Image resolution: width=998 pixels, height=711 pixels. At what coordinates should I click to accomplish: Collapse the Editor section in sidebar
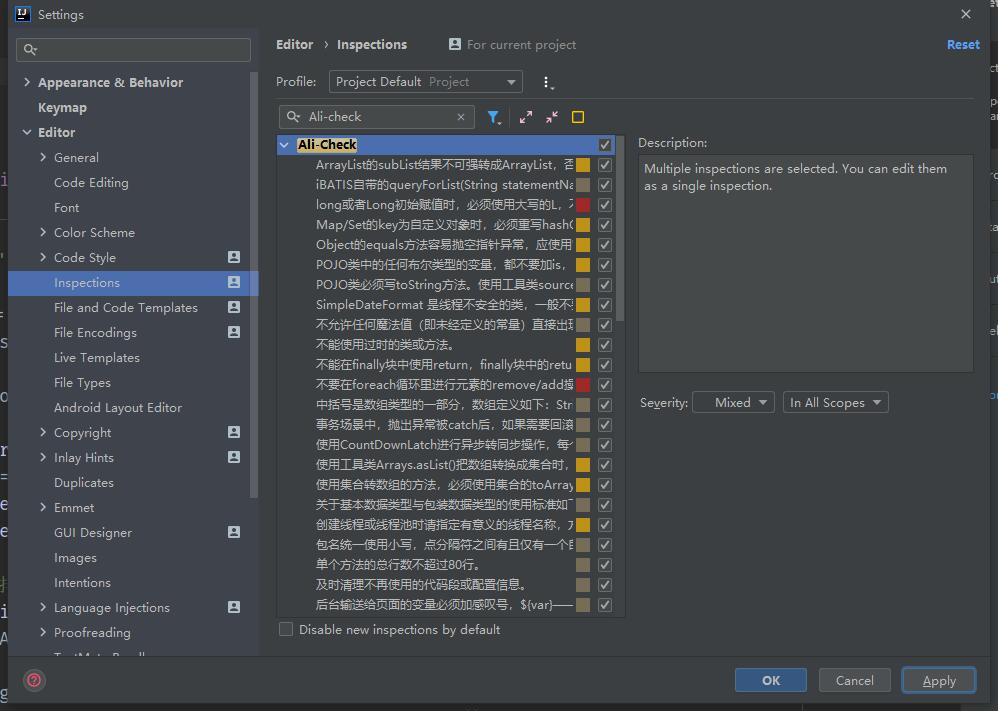click(x=27, y=132)
